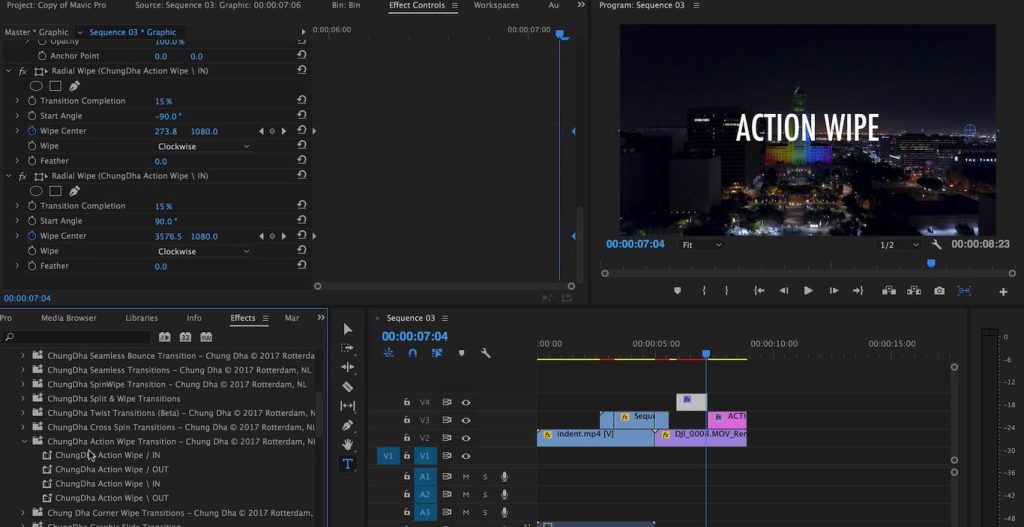This screenshot has height=527, width=1024.
Task: Open the Bin: Bin tab
Action: coord(345,5)
